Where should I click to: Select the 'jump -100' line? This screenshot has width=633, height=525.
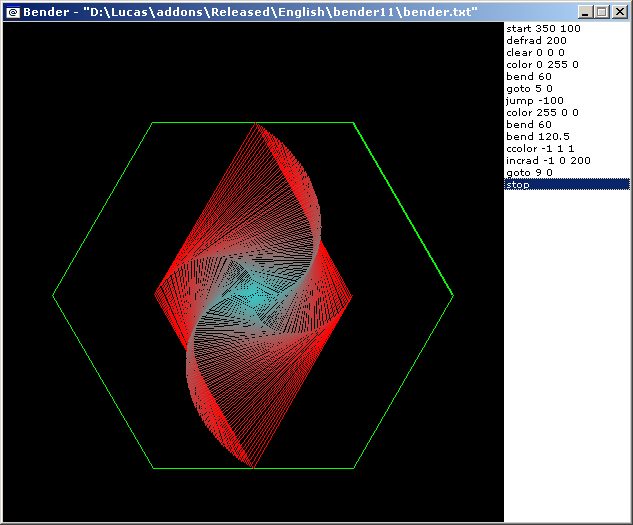[x=567, y=101]
